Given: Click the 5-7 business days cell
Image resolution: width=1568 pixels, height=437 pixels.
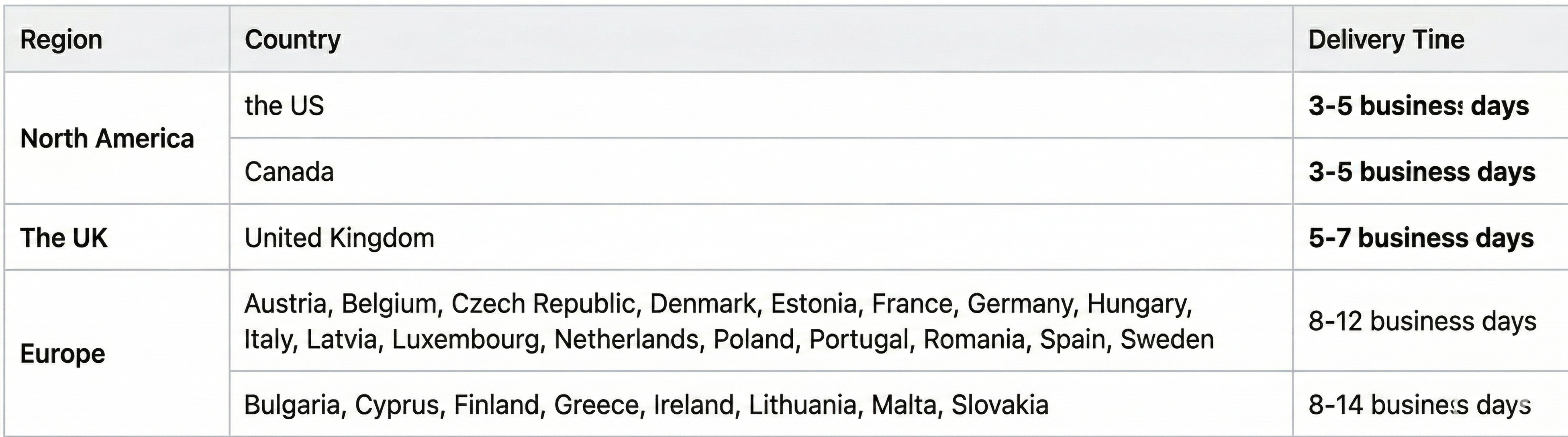Looking at the screenshot, I should [1421, 238].
